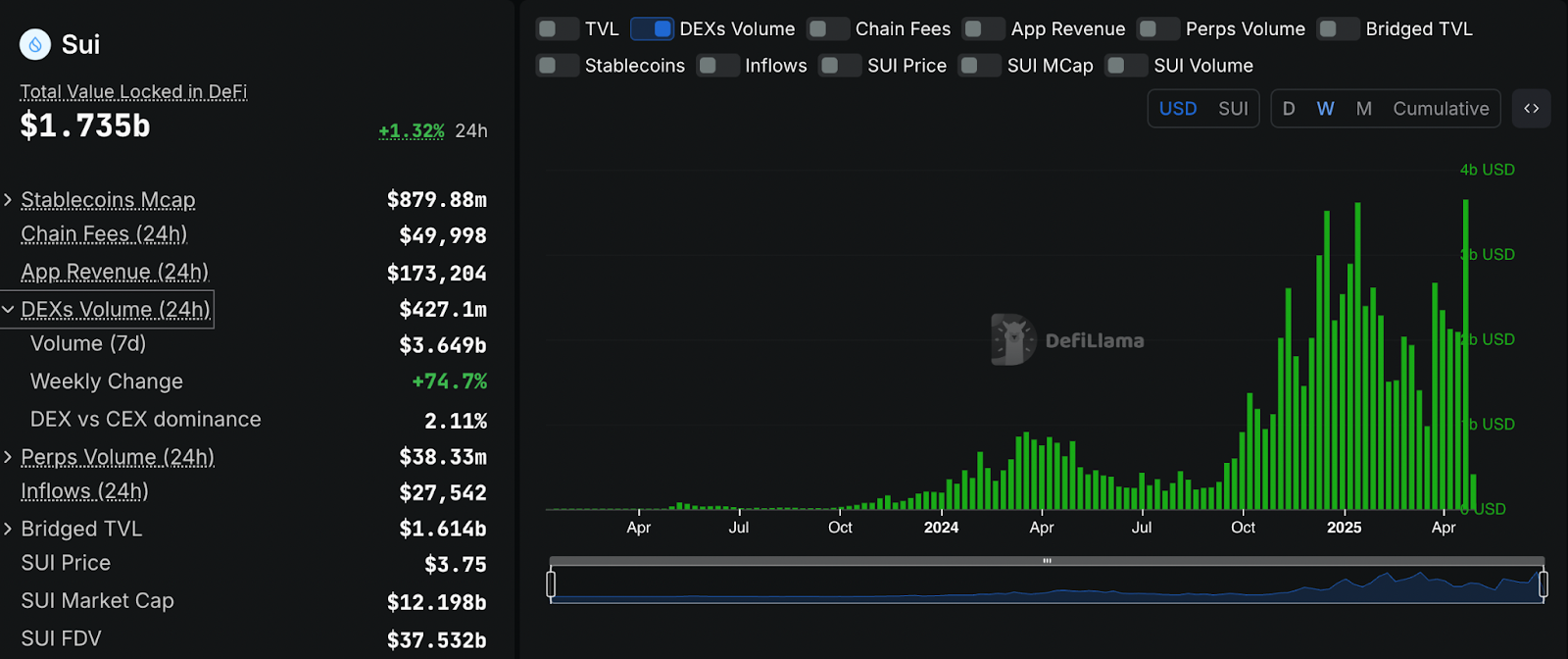Click the $3.649b volume value

click(x=443, y=346)
